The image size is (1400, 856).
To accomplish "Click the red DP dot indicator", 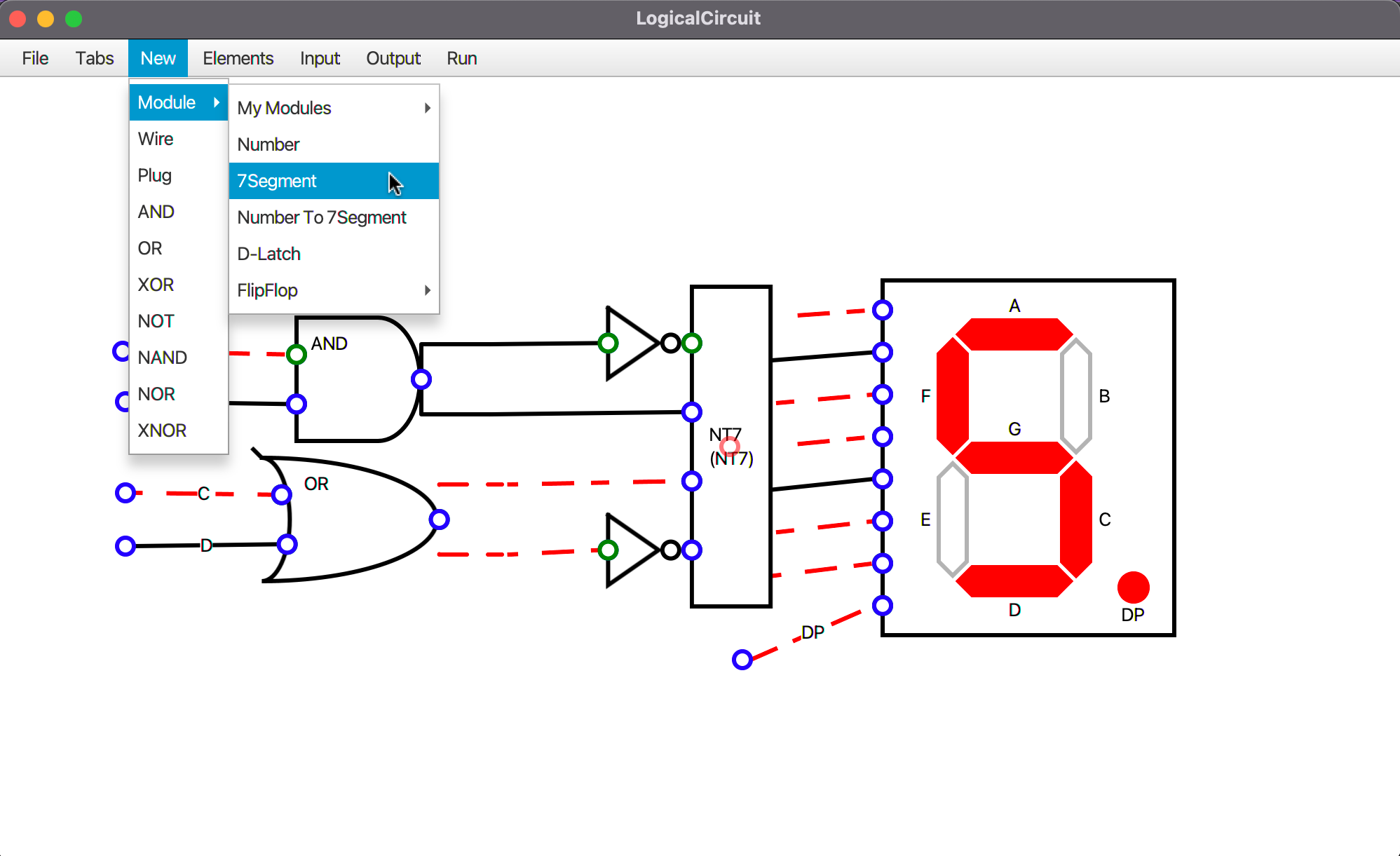I will click(1133, 587).
